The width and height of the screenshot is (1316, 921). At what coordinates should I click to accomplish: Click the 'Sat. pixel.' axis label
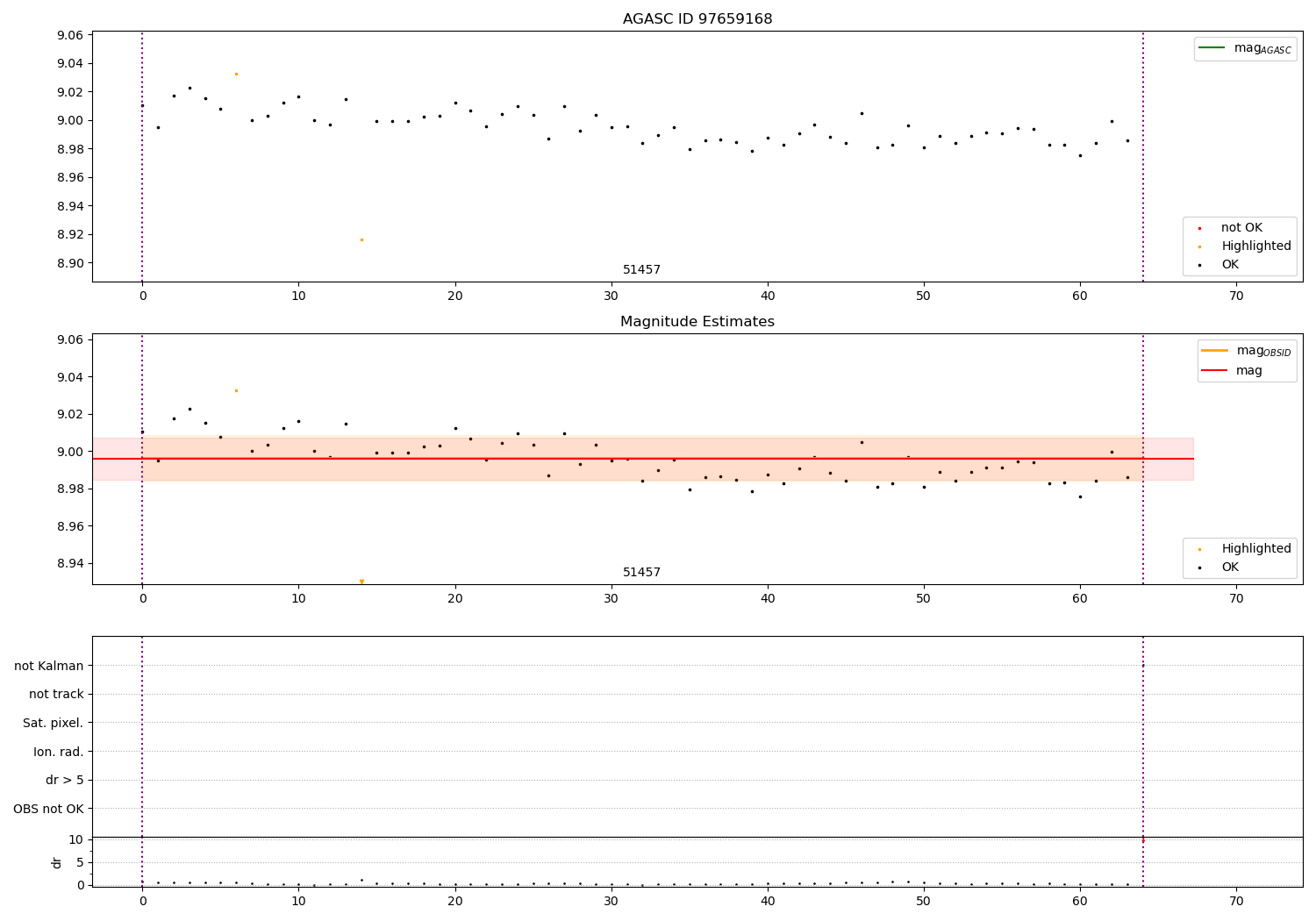54,724
